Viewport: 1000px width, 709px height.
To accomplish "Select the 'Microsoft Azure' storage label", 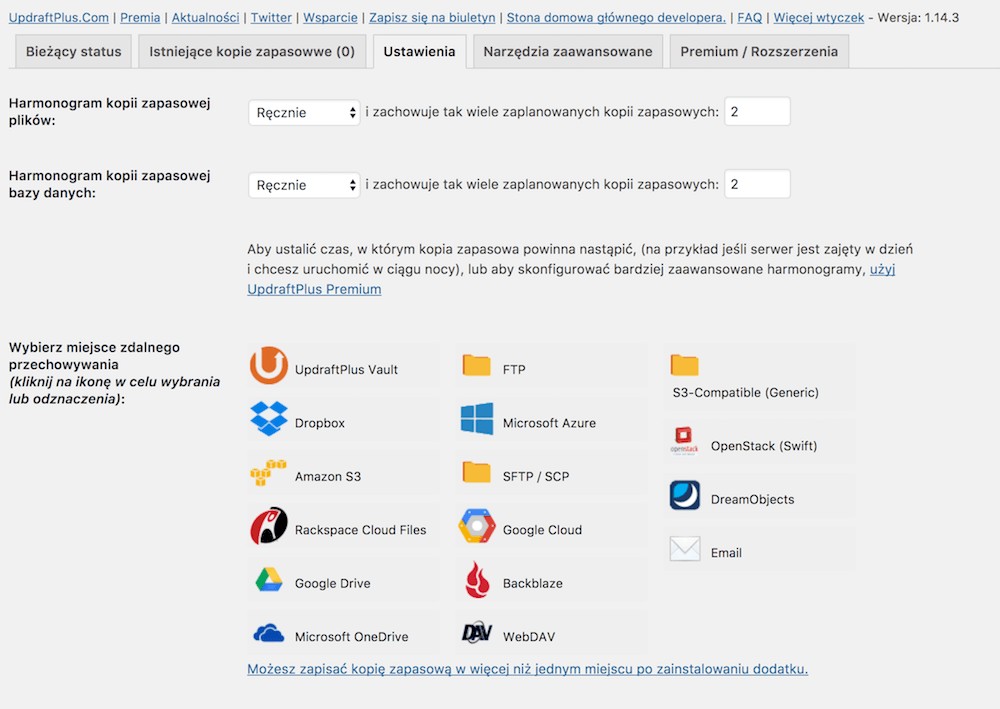I will 549,423.
